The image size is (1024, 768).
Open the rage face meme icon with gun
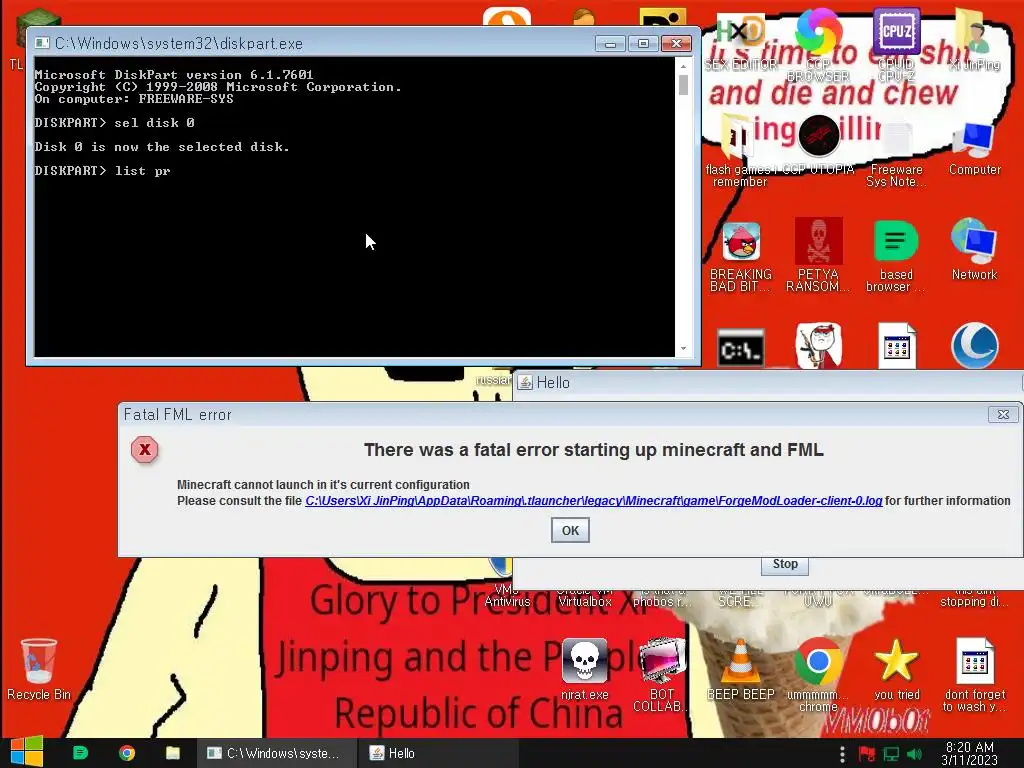point(818,345)
